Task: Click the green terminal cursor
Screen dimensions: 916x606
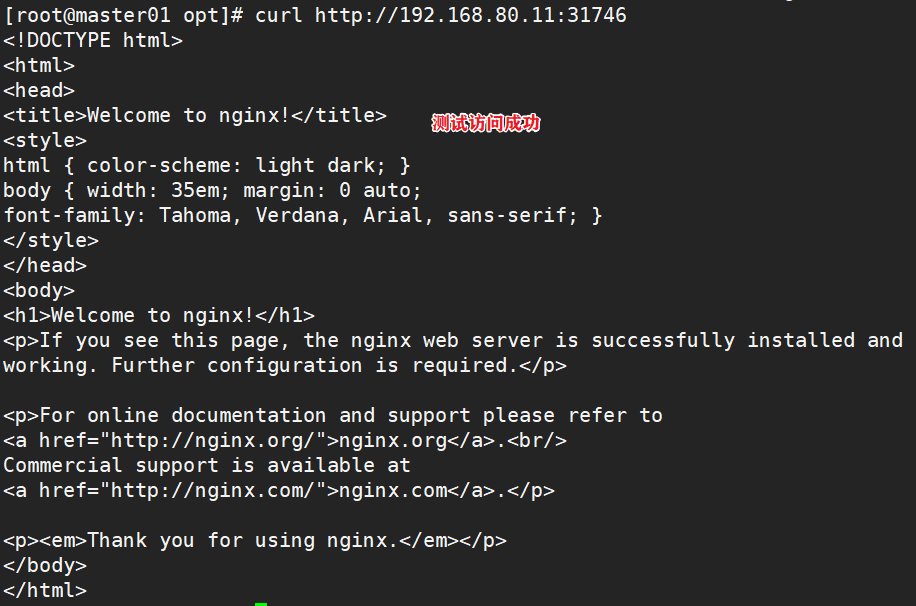Action: coord(261,603)
